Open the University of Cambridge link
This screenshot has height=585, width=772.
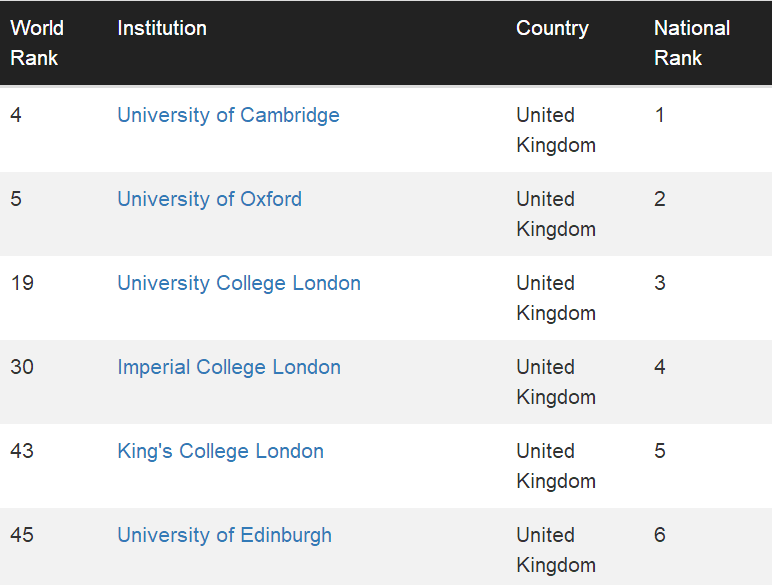pos(228,115)
